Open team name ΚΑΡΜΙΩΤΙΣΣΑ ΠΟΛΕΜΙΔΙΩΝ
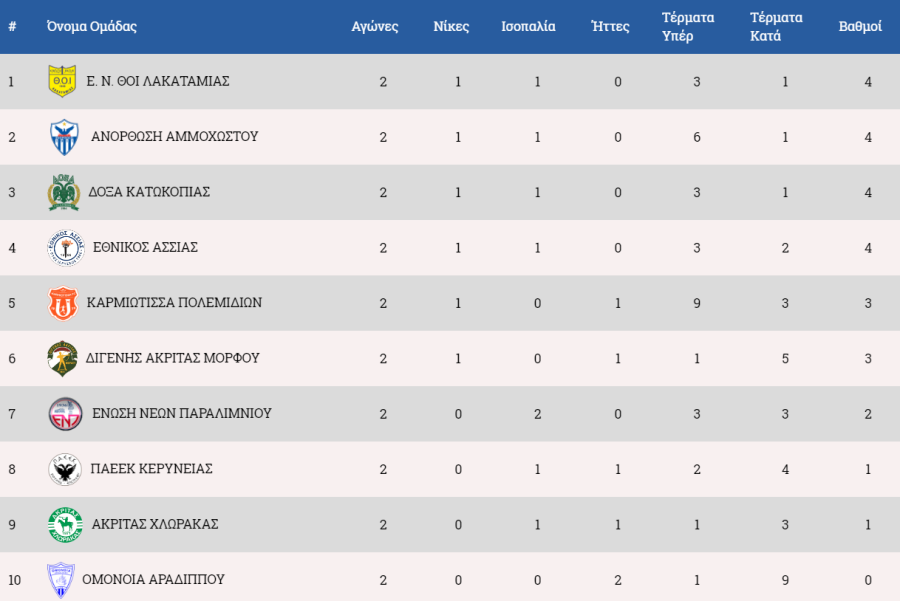900x601 pixels. (174, 303)
